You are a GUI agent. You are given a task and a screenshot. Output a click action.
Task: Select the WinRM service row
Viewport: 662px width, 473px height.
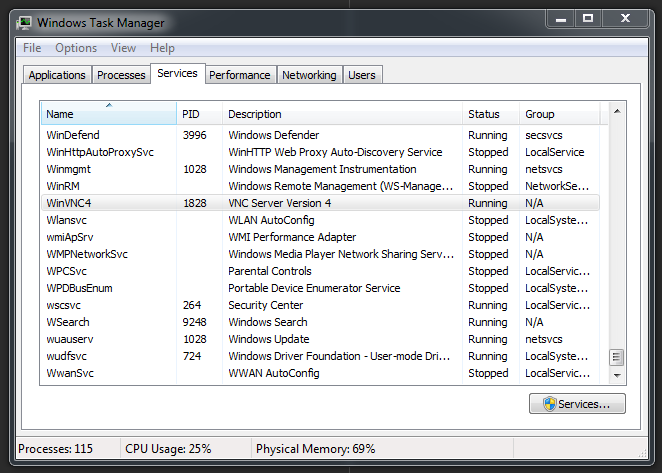click(x=320, y=186)
